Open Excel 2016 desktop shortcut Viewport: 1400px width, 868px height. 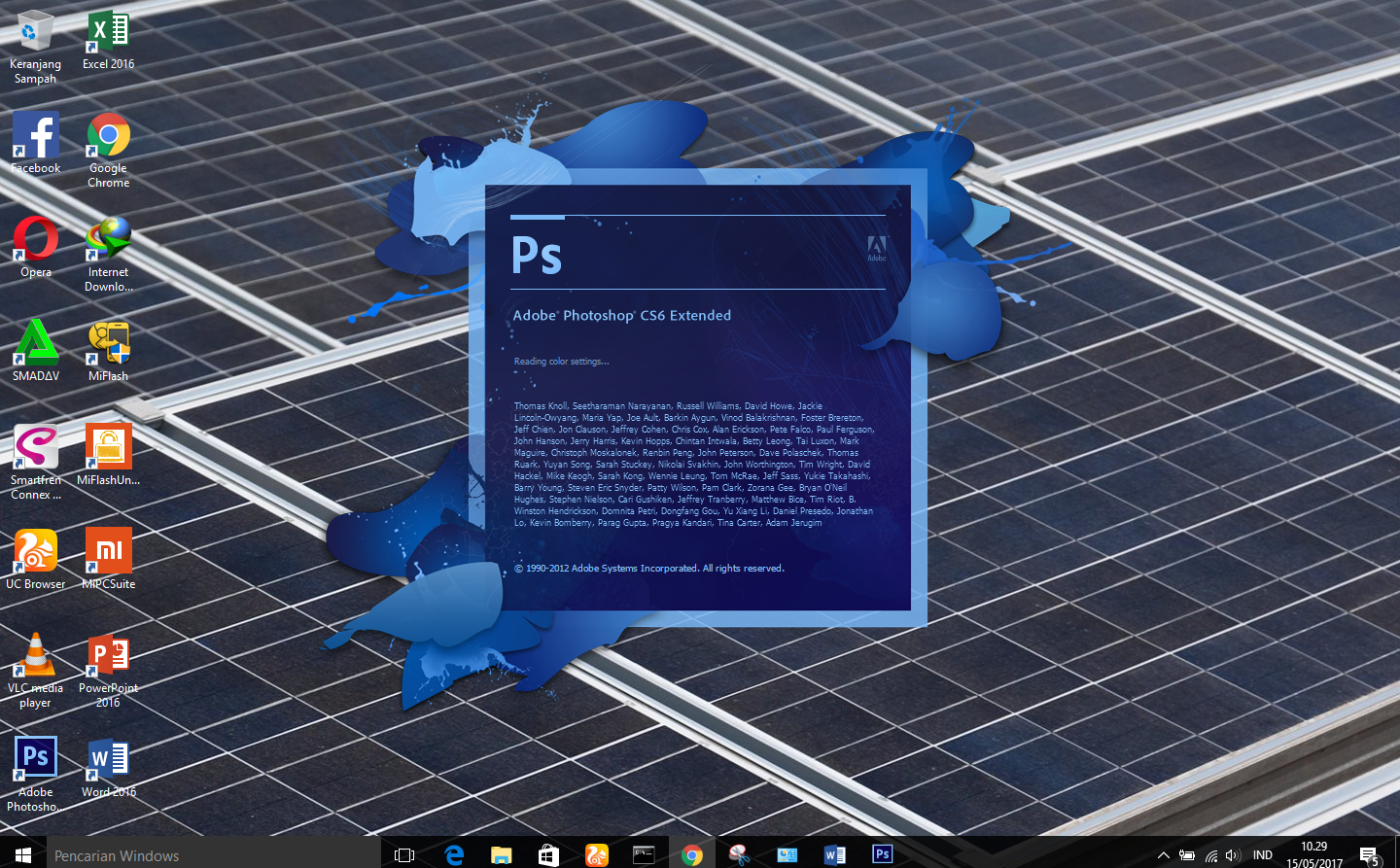coord(108,40)
